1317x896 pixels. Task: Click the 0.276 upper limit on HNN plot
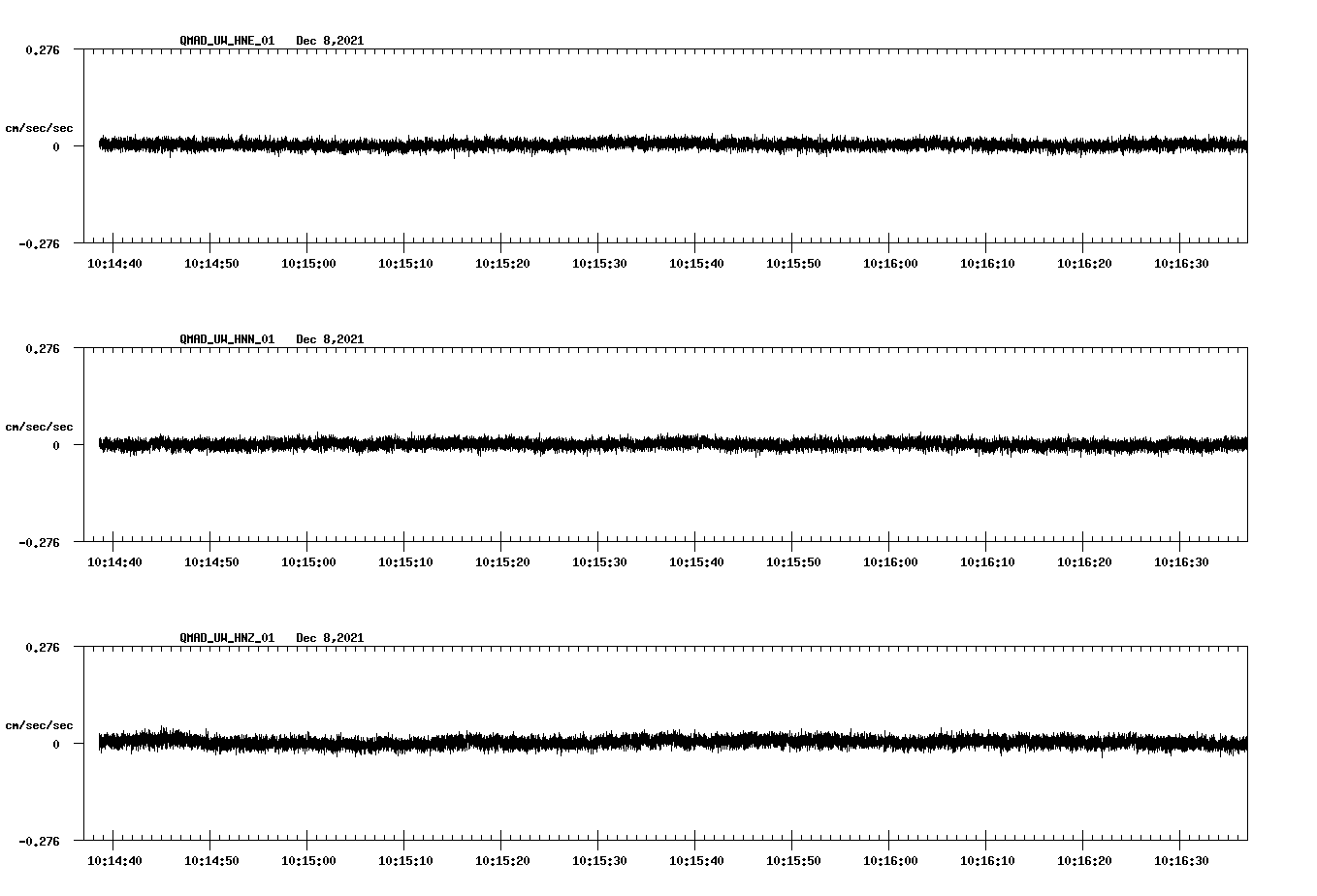(42, 348)
